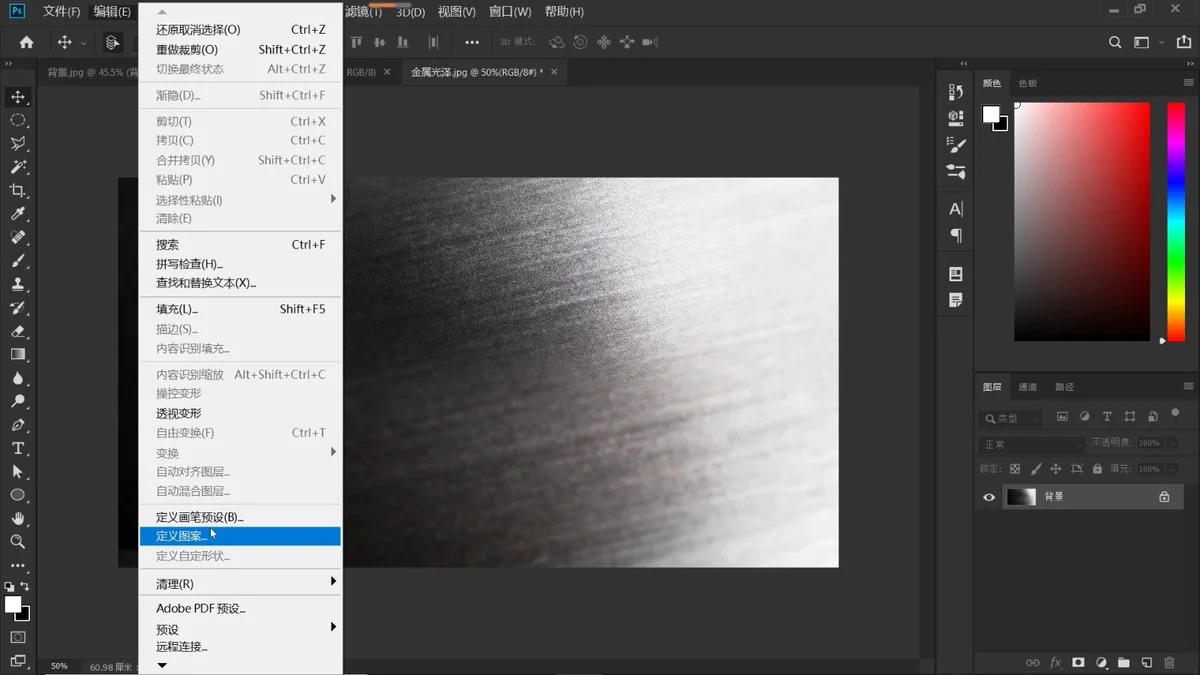Image resolution: width=1200 pixels, height=675 pixels.
Task: Toggle lock transparent pixels in Layers panel
Action: point(1015,468)
